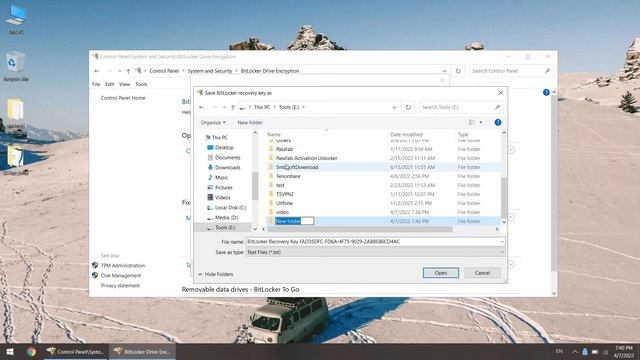The image size is (640, 360).
Task: Open the view options dropdown arrow
Action: [x=481, y=122]
